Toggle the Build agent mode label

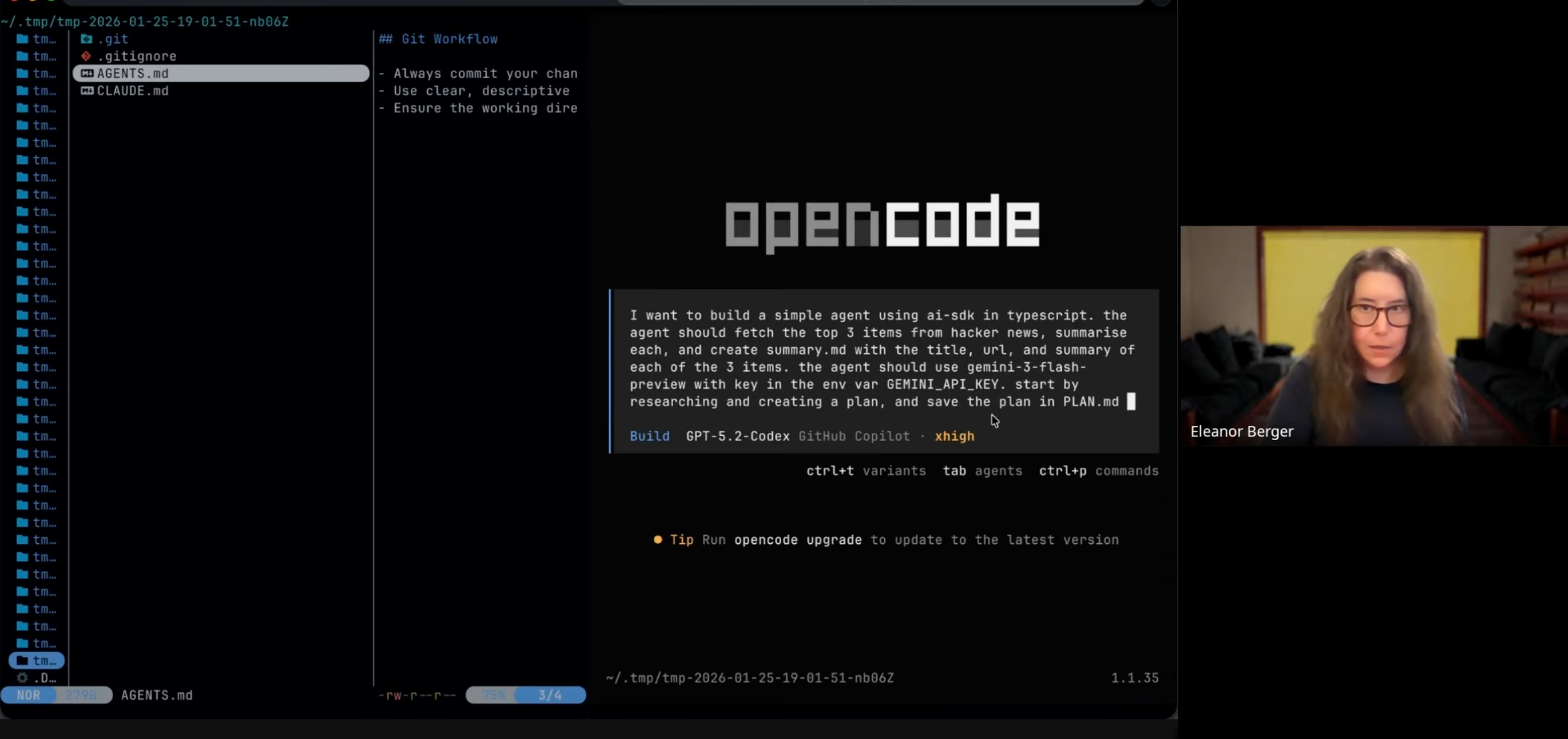click(x=649, y=436)
